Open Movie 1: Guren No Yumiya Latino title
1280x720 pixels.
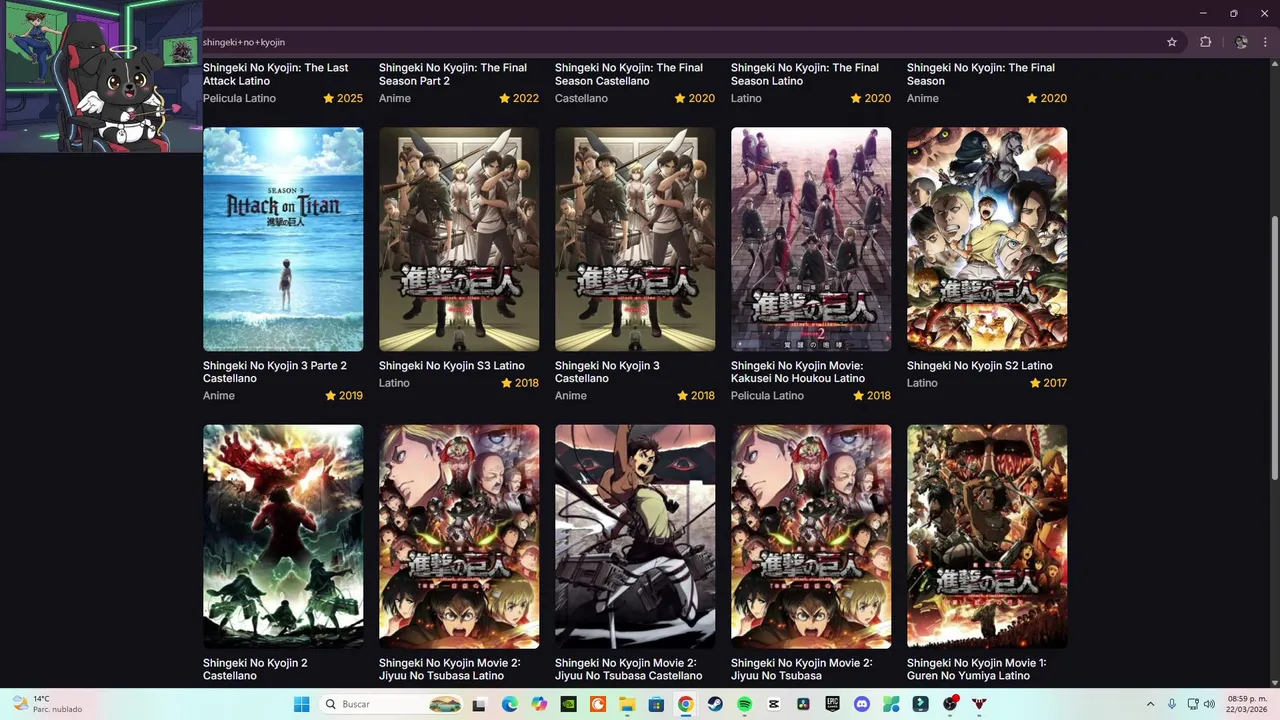(976, 669)
